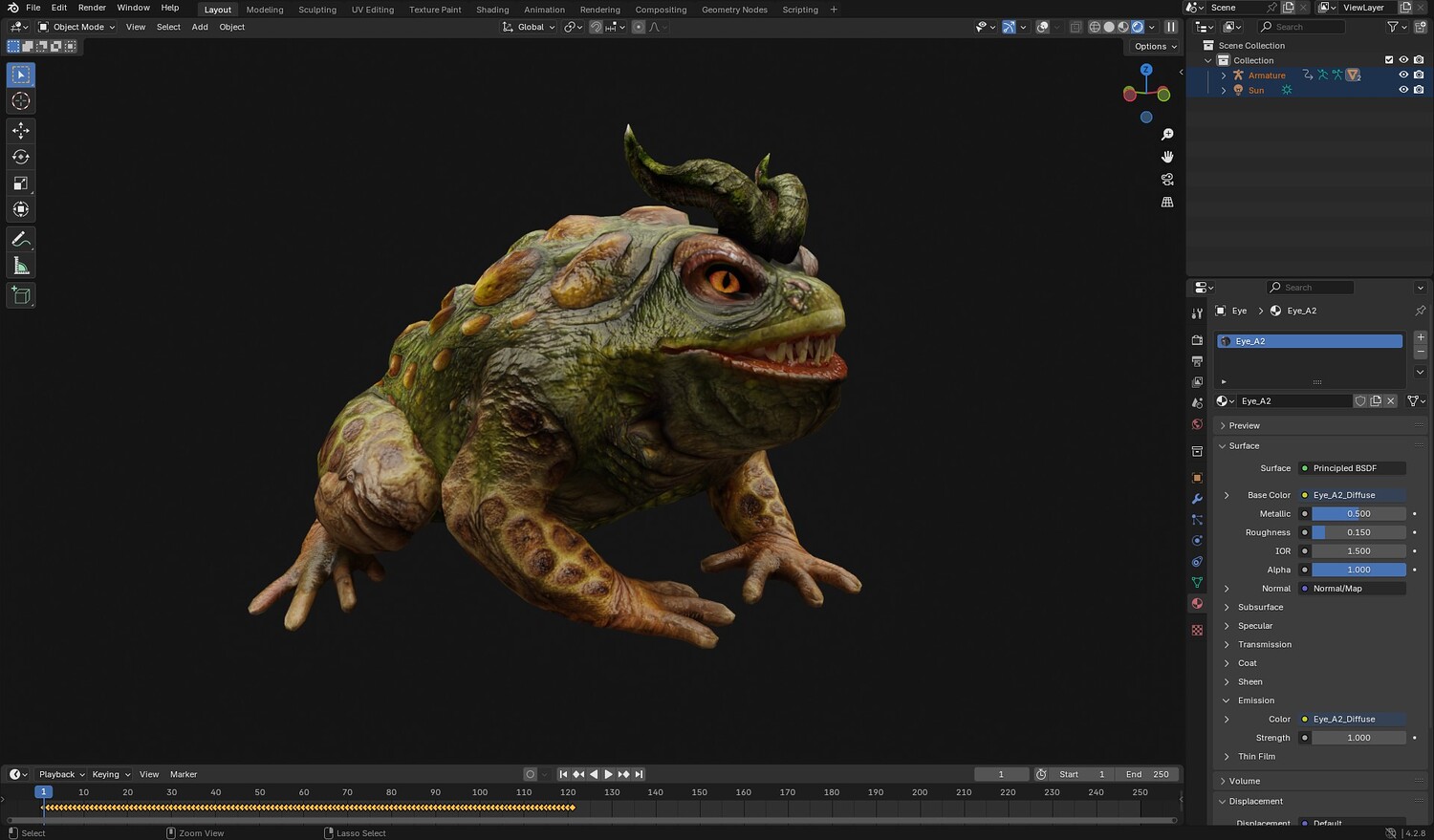This screenshot has height=840, width=1434.
Task: Uncheck the Collection exclude checkbox
Action: click(x=1389, y=60)
